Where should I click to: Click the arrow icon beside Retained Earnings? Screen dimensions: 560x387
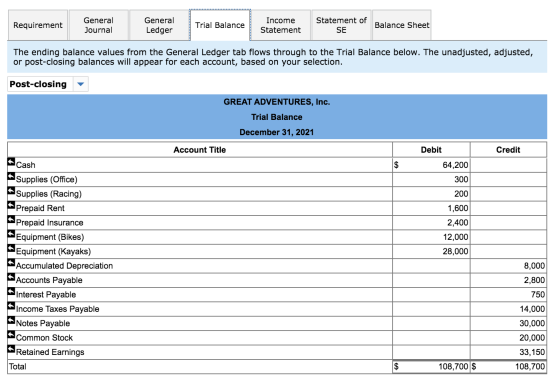[x=11, y=349]
